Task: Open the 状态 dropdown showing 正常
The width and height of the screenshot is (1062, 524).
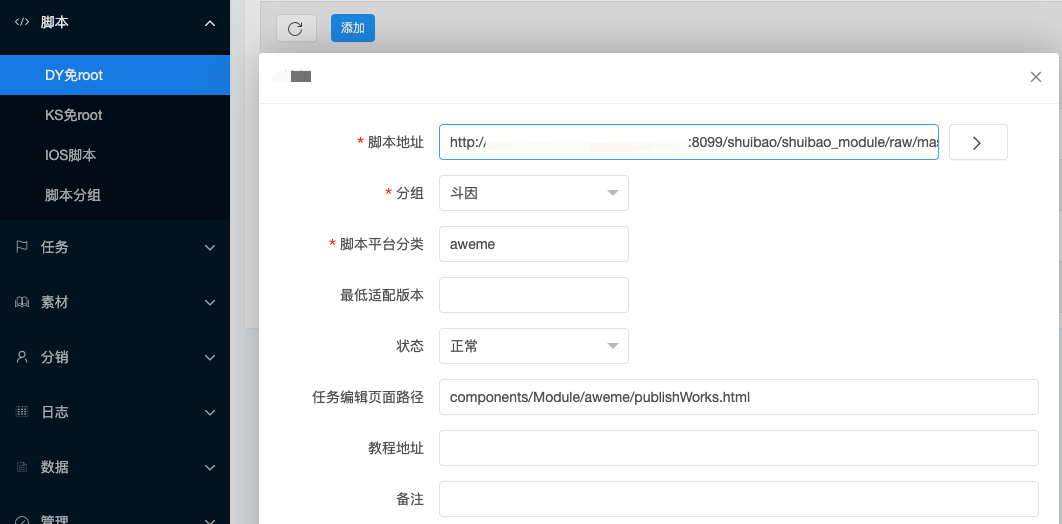Action: click(534, 346)
